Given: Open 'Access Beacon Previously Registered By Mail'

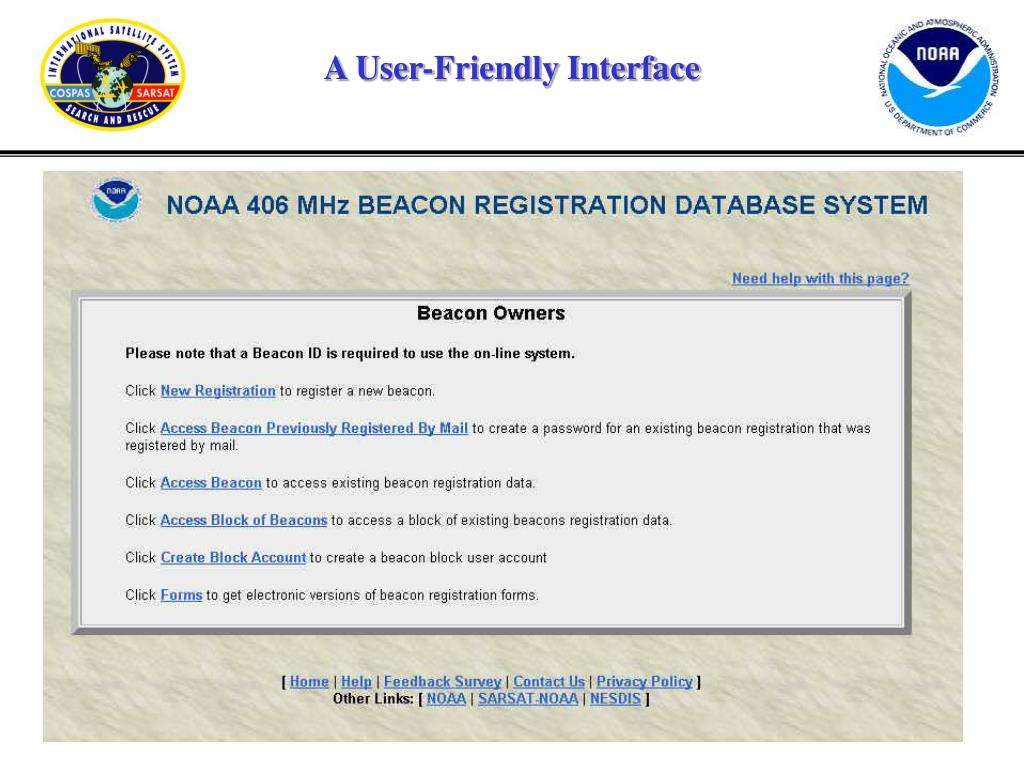Looking at the screenshot, I should tap(314, 428).
